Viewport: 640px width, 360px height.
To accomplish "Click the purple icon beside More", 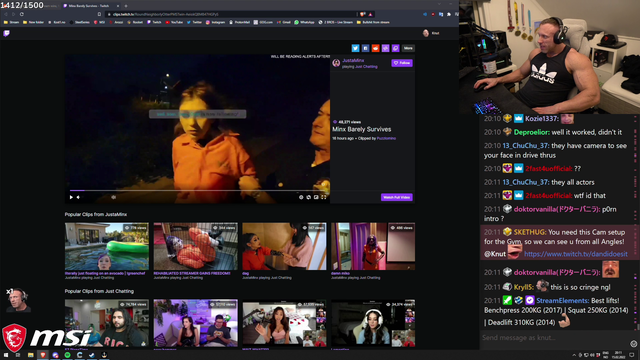I will pos(396,48).
